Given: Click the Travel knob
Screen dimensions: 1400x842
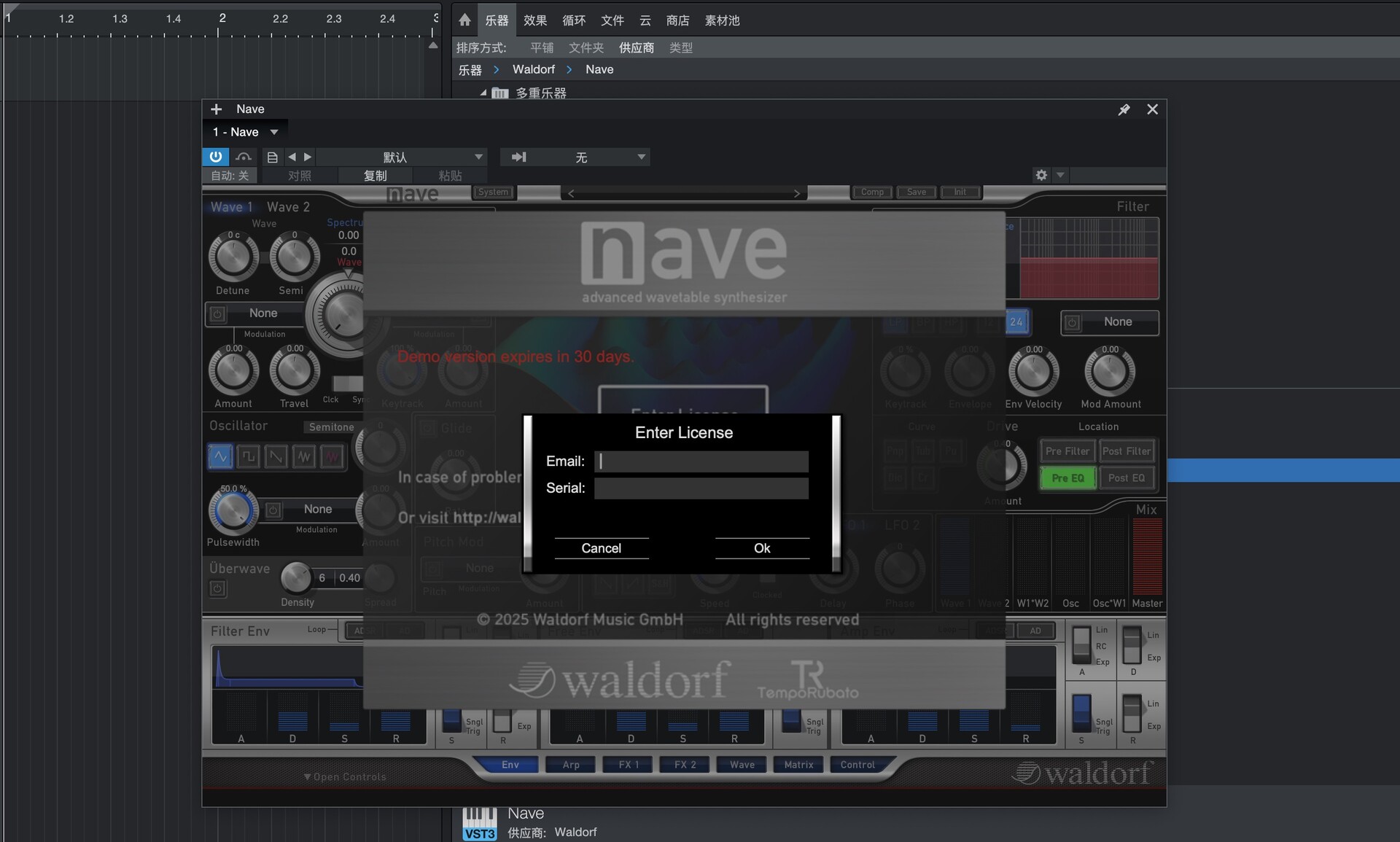Looking at the screenshot, I should pyautogui.click(x=295, y=372).
